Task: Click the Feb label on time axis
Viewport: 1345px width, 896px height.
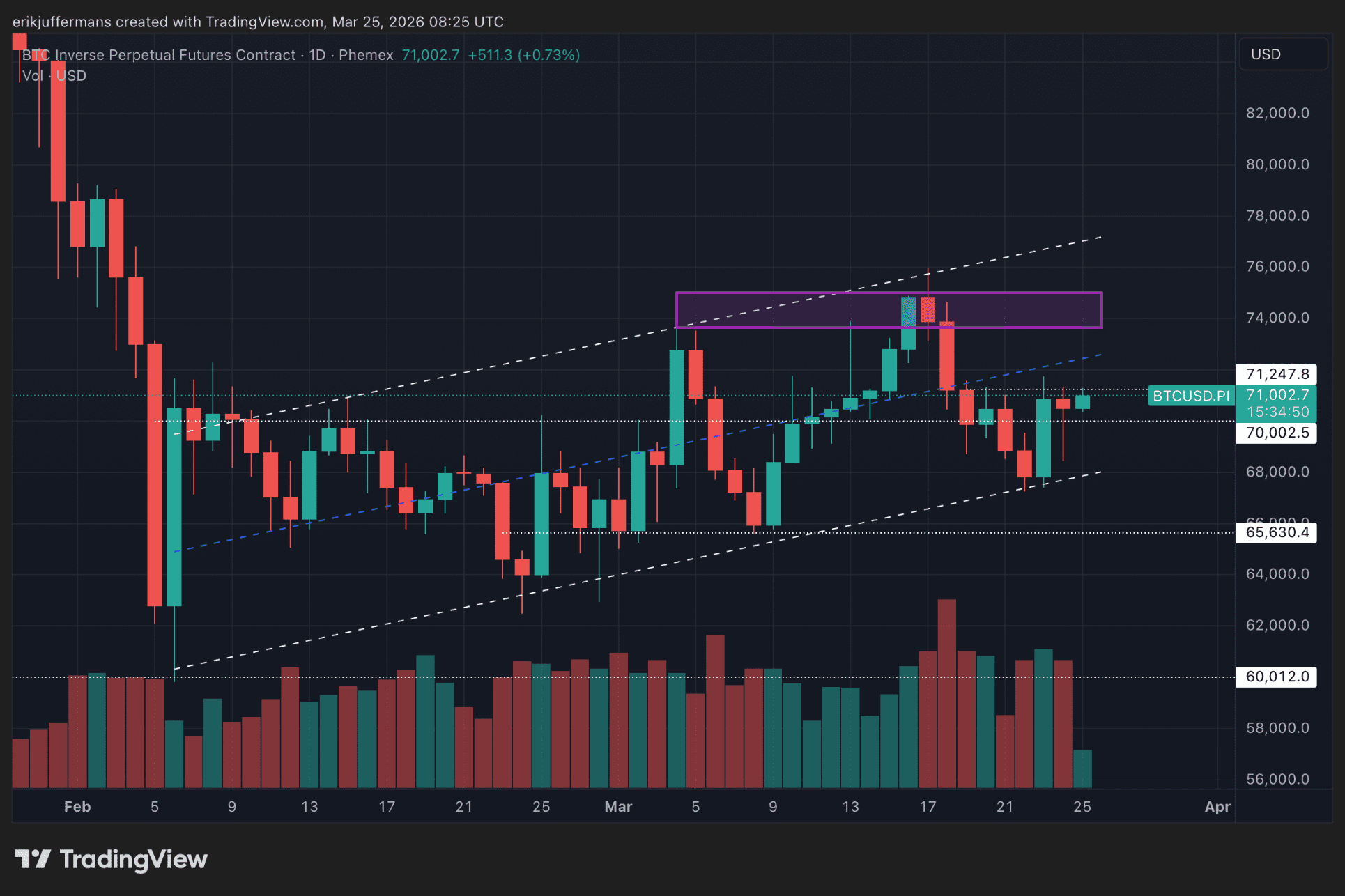Action: click(77, 806)
